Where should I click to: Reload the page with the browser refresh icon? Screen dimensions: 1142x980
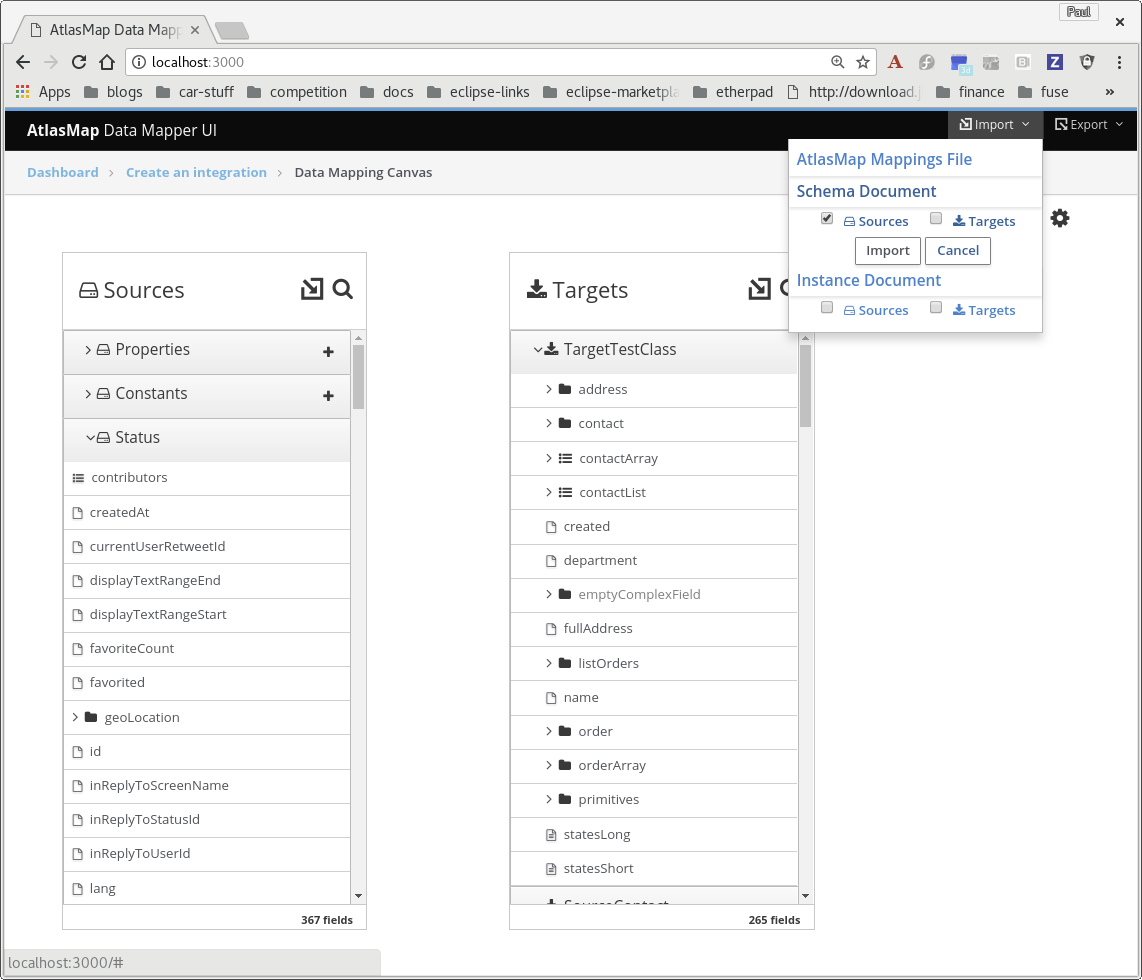tap(79, 62)
